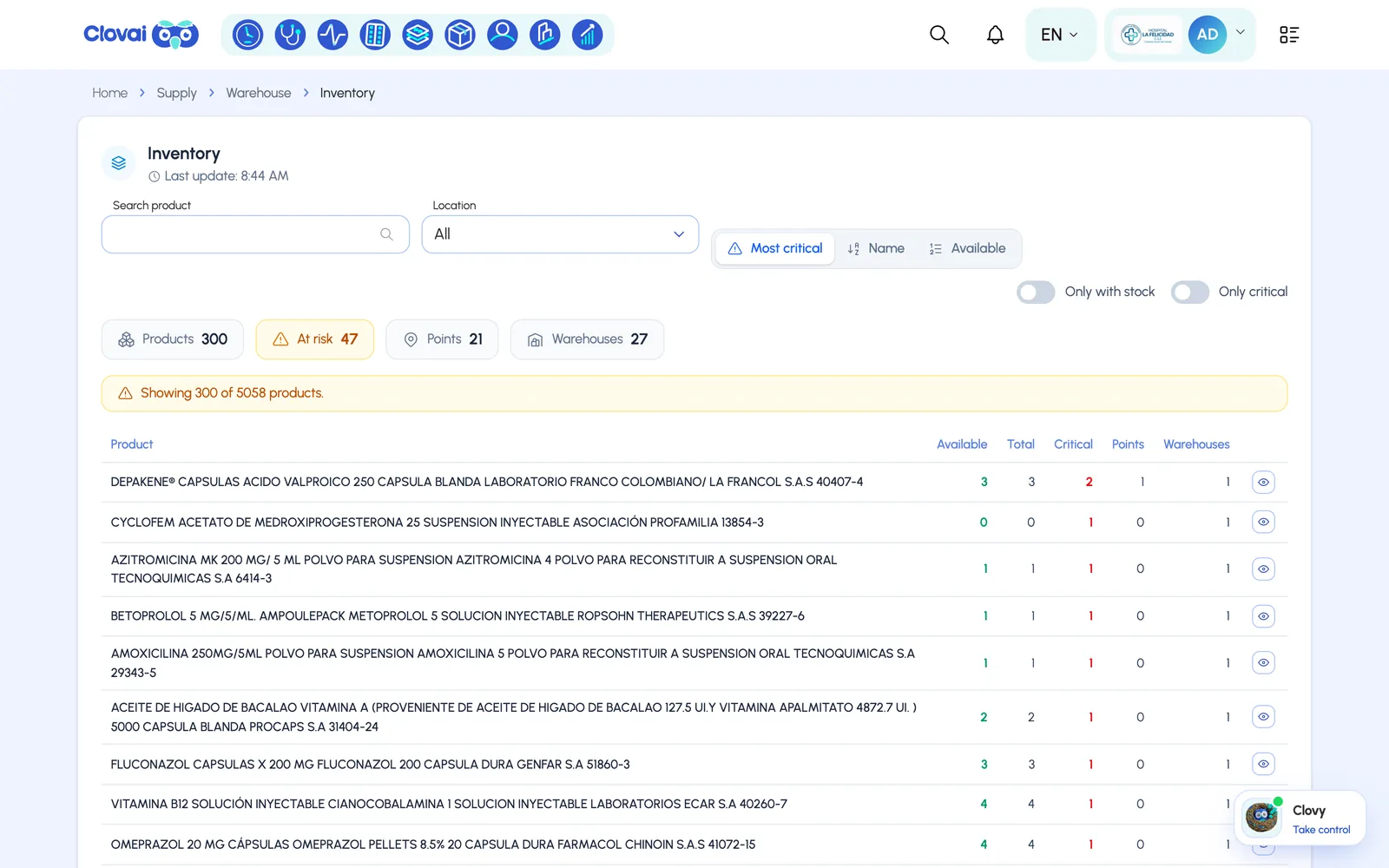Click the search magnifier in header
1389x868 pixels.
939,35
